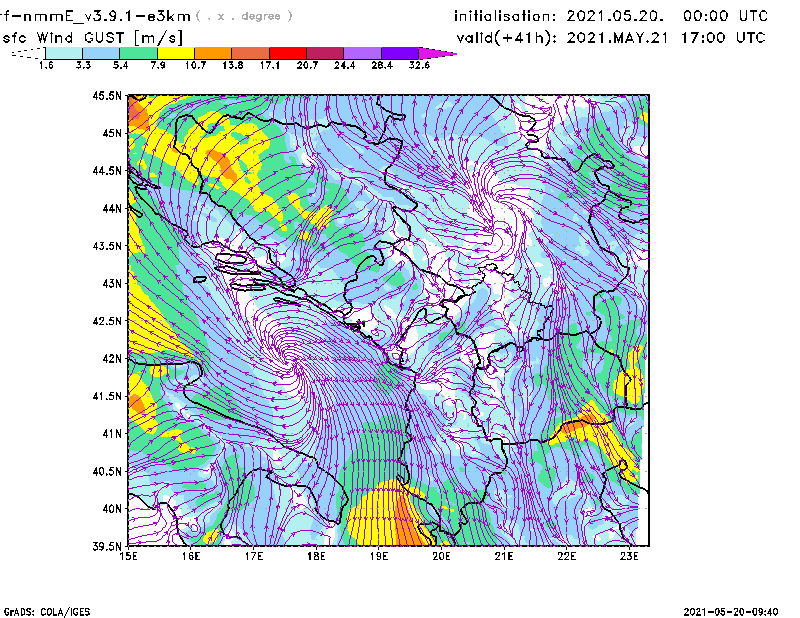Click the '23E' longitude label
The image size is (800, 618).
point(629,556)
